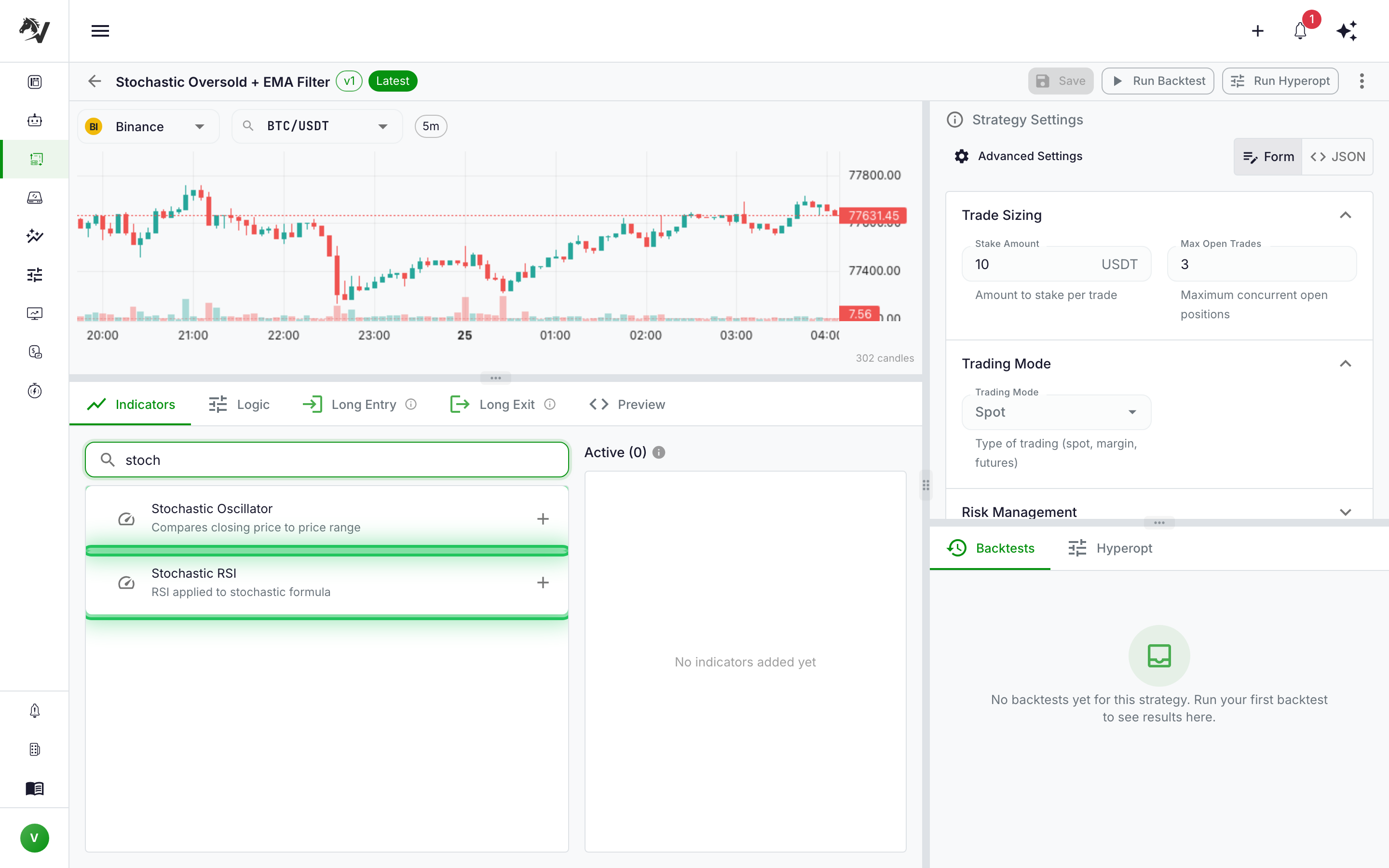1389x868 pixels.
Task: Select the strategies icon highlighted in sidebar
Action: coord(36,159)
